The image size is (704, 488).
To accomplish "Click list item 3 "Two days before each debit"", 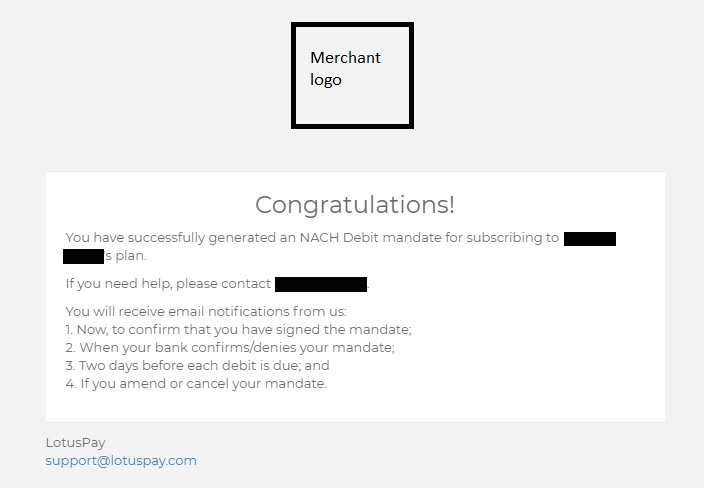I will click(197, 365).
